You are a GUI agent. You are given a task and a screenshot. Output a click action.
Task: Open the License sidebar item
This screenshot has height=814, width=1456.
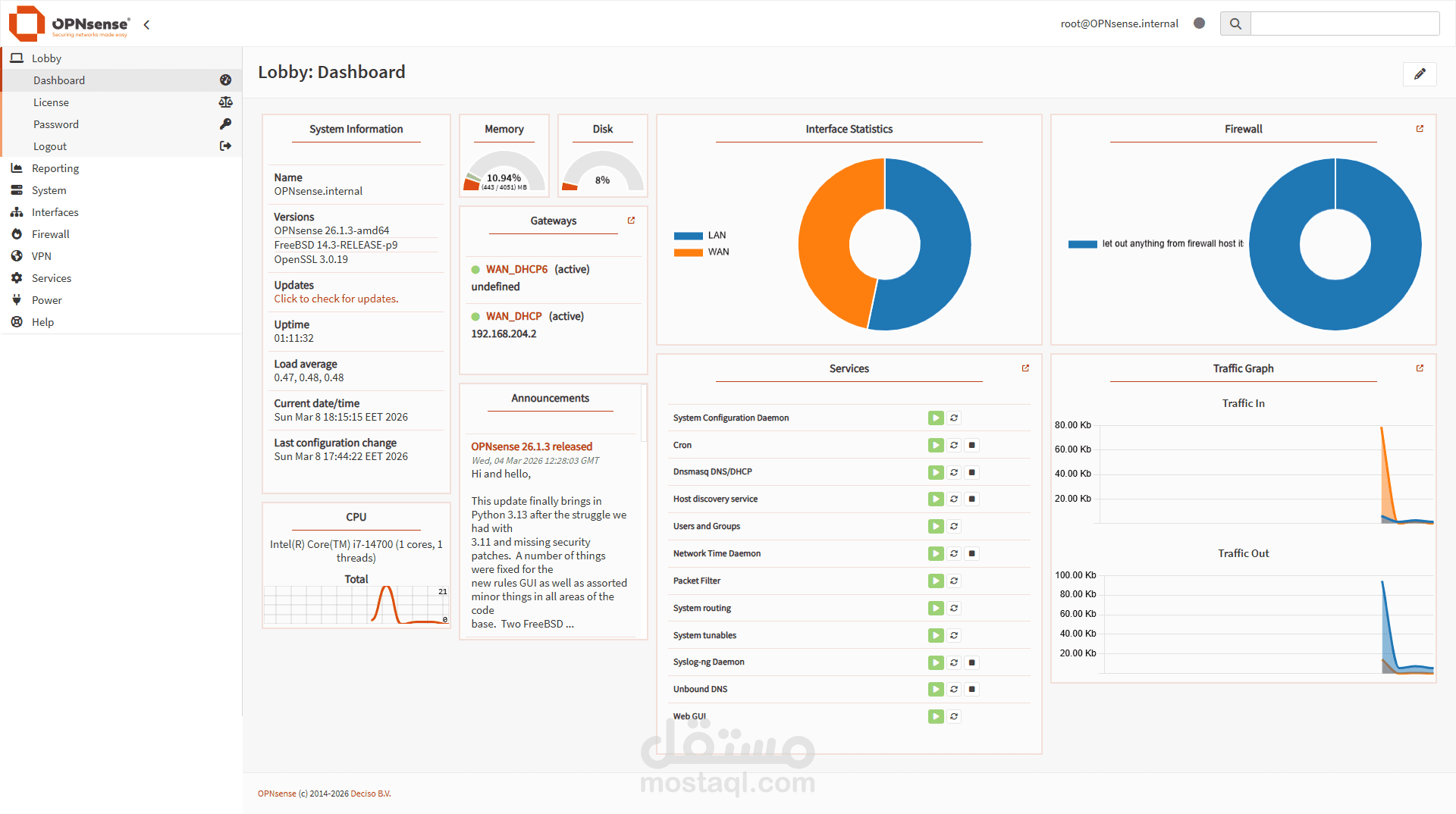tap(121, 102)
